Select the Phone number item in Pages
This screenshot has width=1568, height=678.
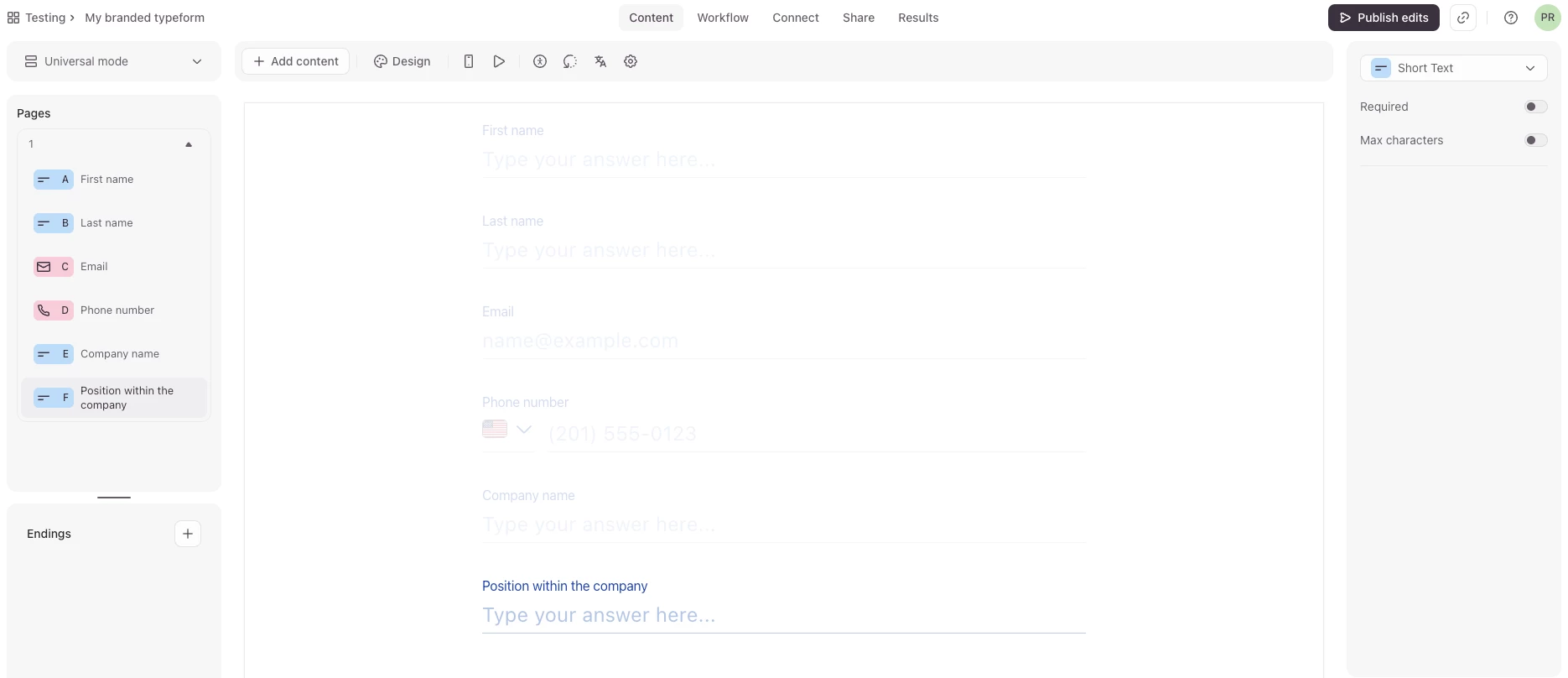coord(114,310)
